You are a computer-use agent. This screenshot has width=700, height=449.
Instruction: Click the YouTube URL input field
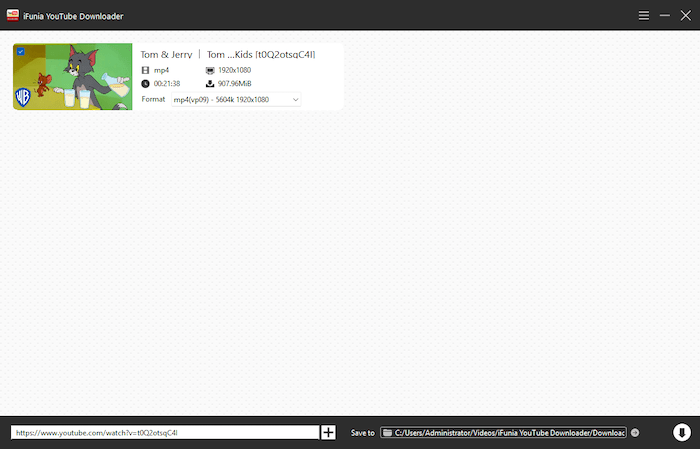164,433
